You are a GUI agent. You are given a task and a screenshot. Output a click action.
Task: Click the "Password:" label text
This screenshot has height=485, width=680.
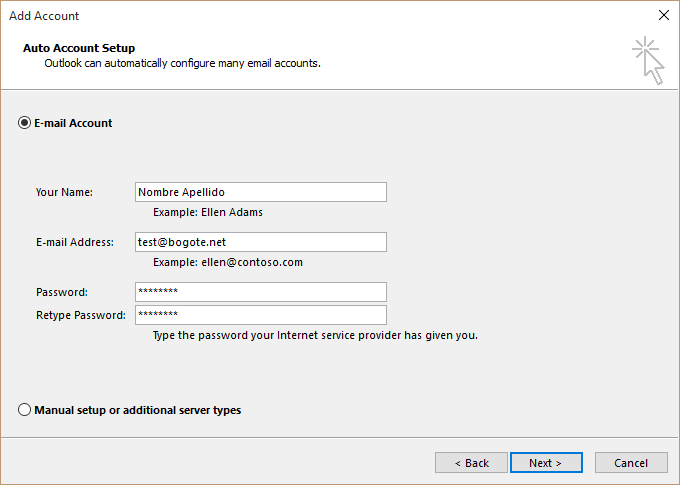62,292
